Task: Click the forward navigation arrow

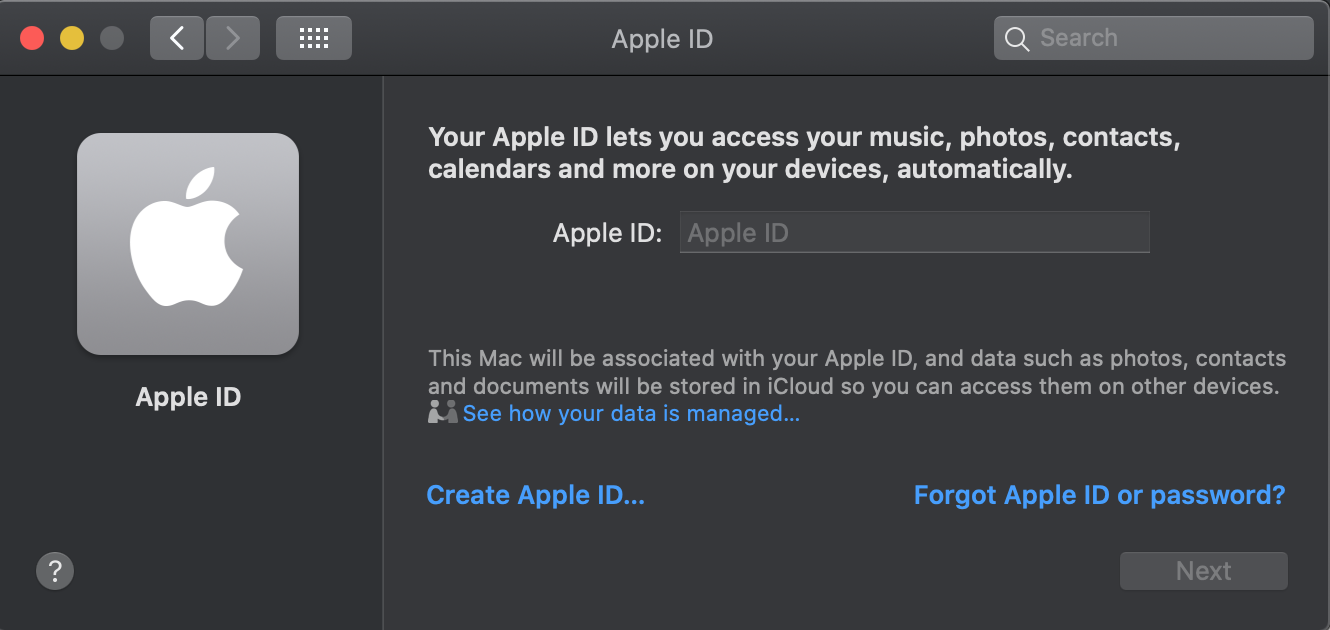Action: click(232, 37)
